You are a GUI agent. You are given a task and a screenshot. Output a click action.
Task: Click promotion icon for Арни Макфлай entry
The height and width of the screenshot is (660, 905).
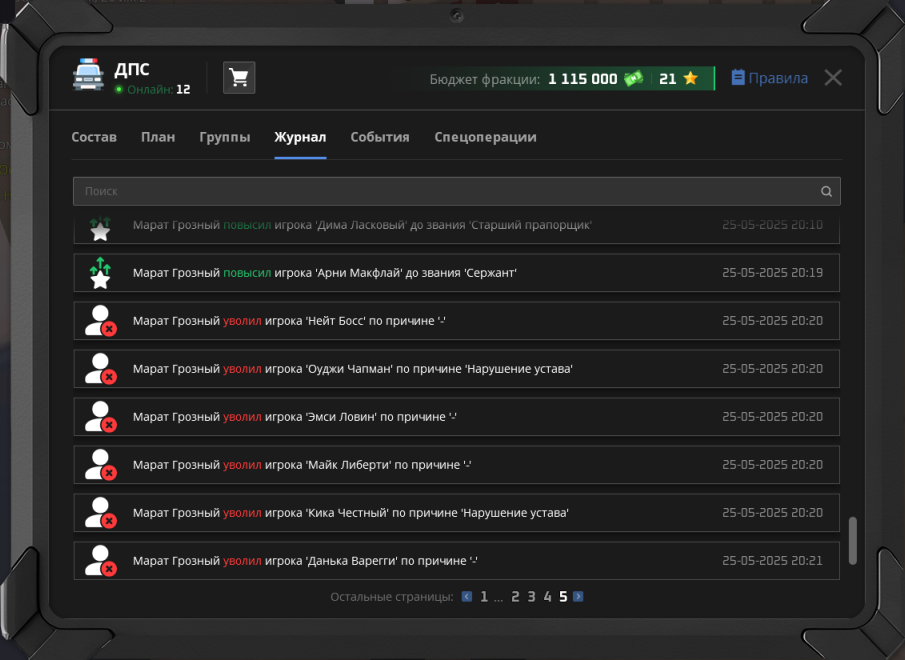[x=100, y=273]
